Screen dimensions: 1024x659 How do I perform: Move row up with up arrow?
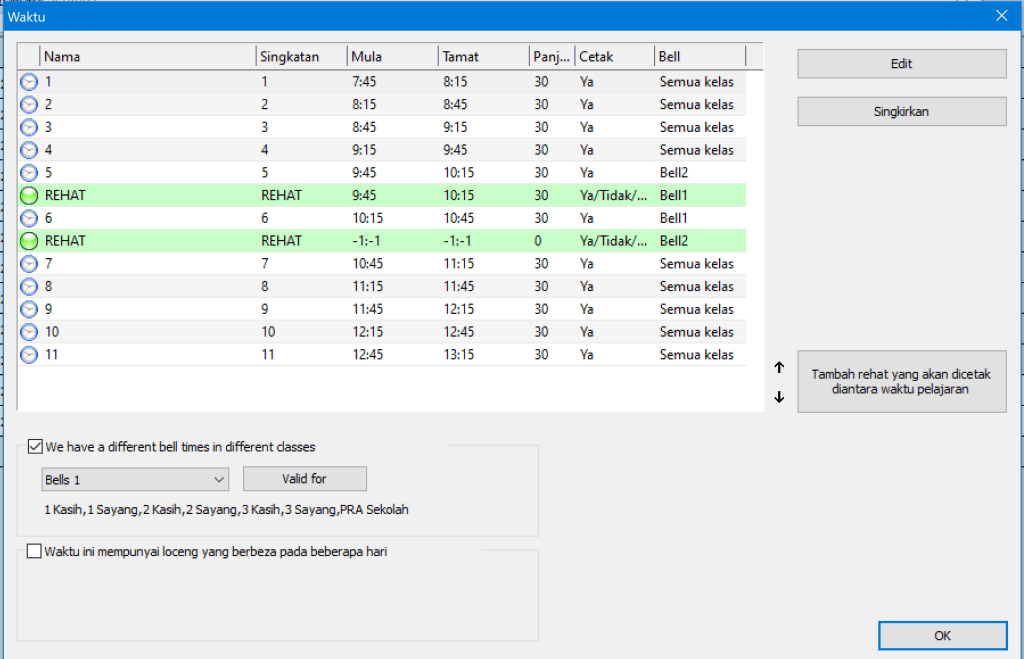[779, 367]
